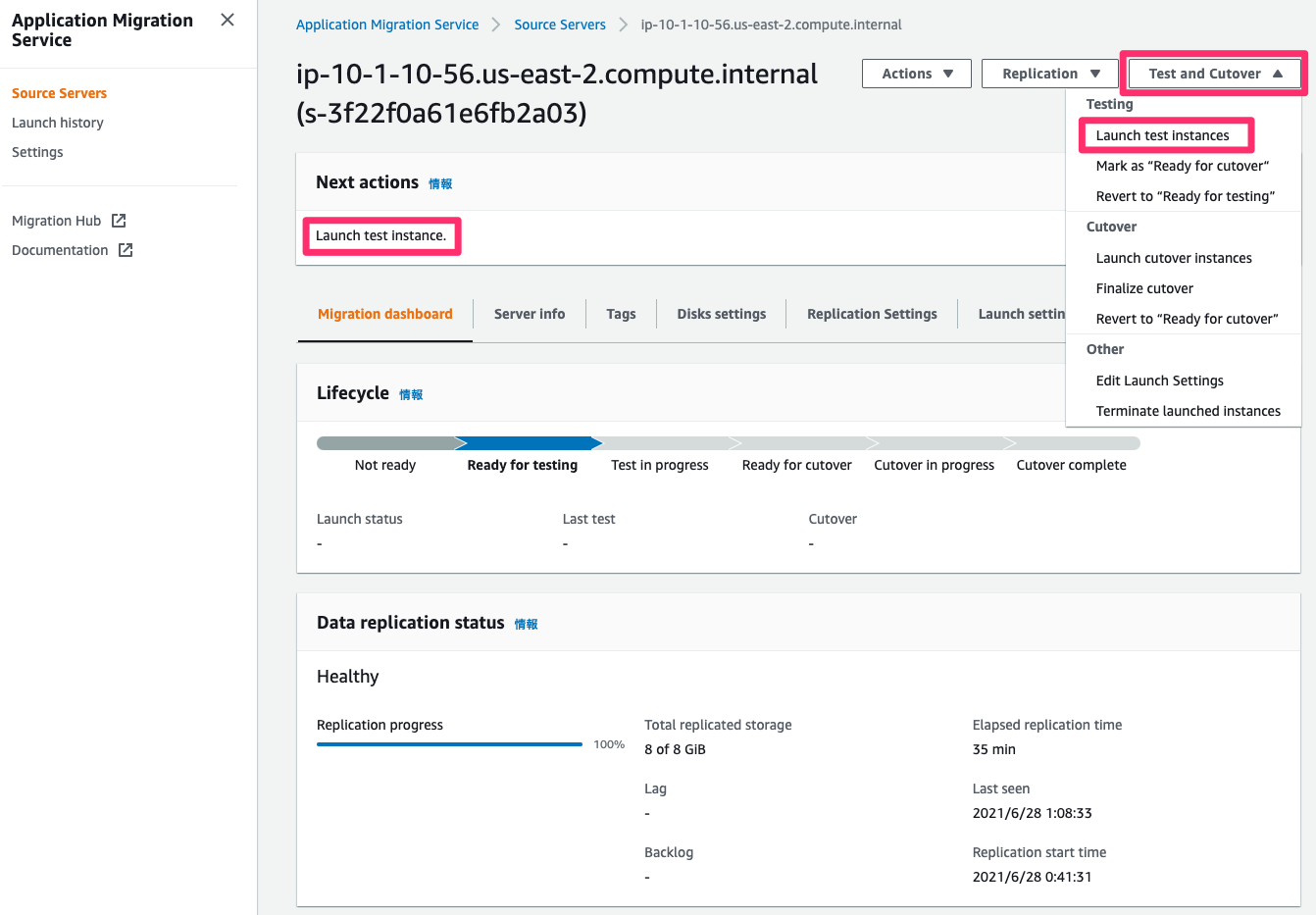Open info link beside Data replication status
This screenshot has width=1316, height=915.
(527, 624)
